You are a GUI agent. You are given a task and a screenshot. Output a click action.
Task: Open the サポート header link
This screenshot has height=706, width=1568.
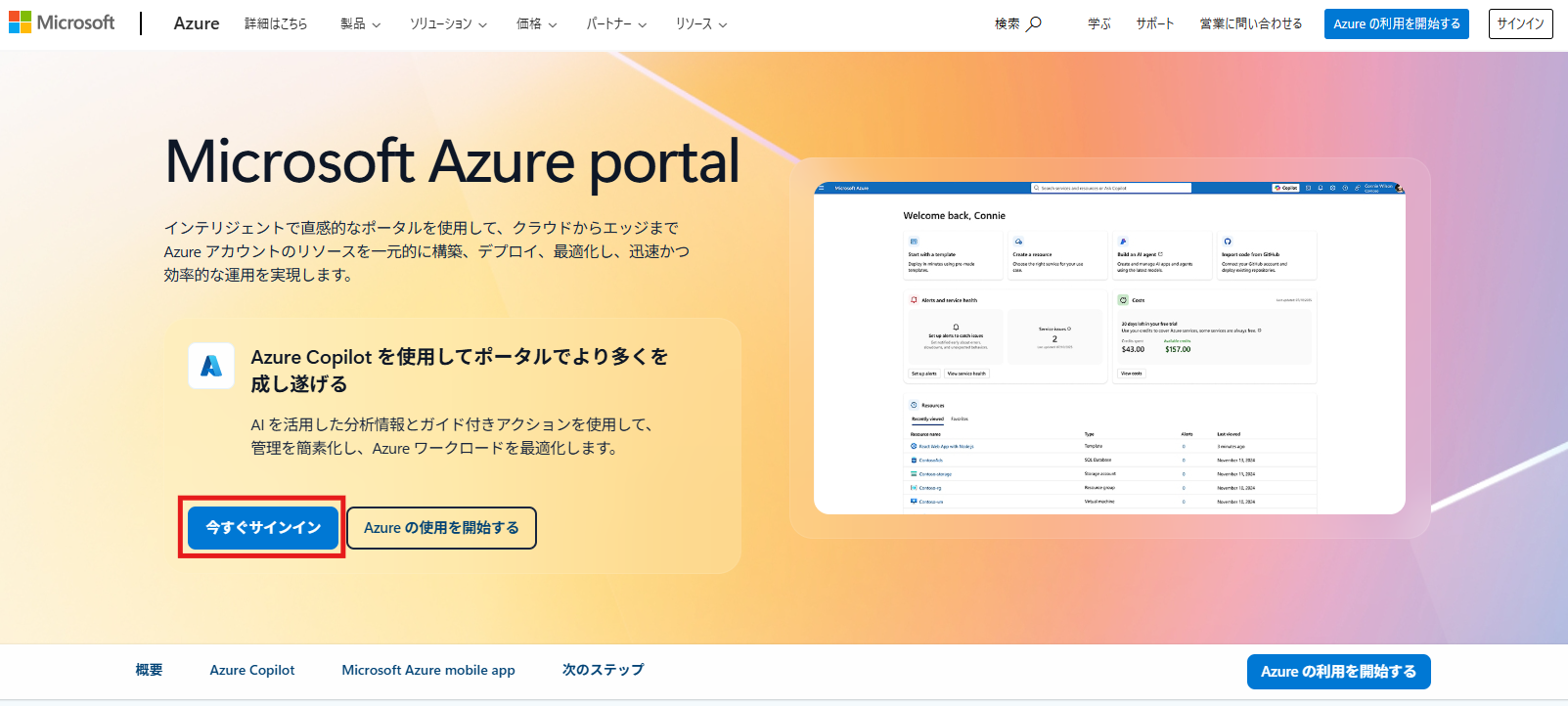point(1155,23)
